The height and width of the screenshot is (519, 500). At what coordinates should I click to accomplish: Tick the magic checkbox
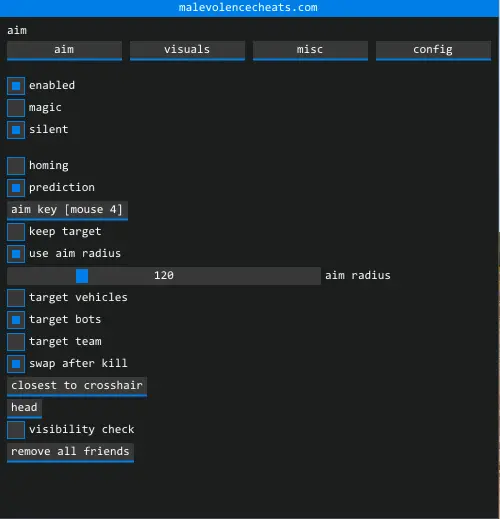point(16,108)
